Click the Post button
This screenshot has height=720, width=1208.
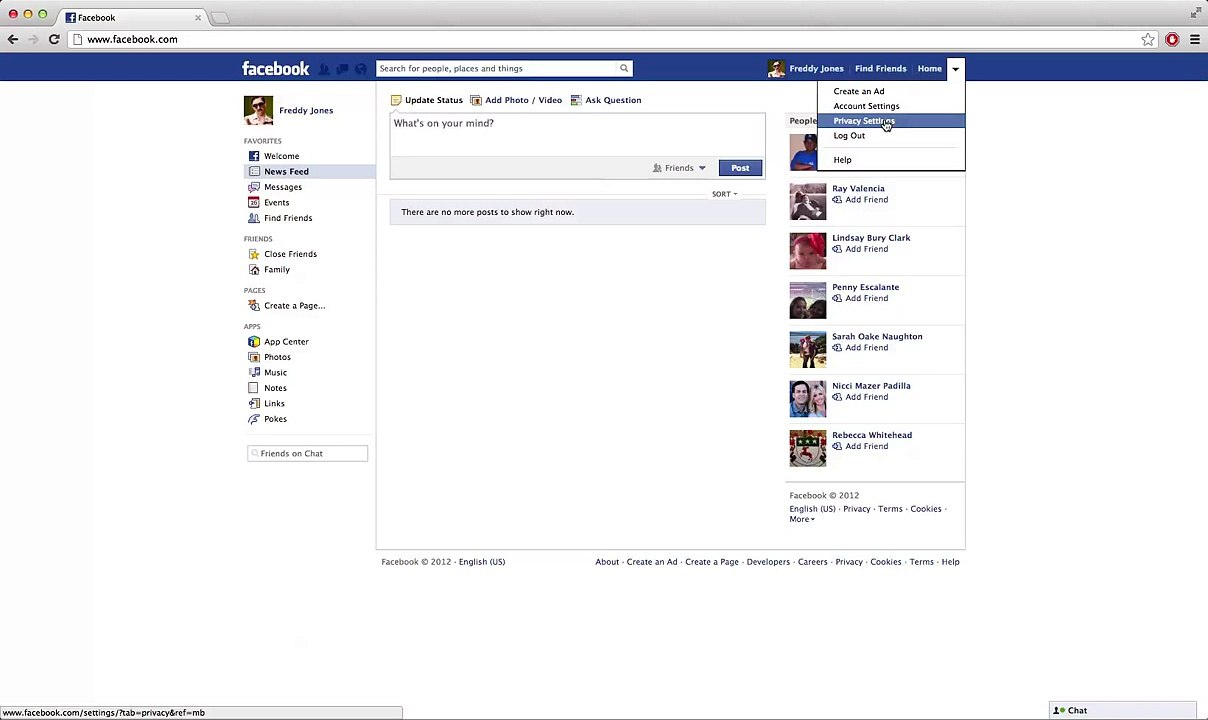pyautogui.click(x=740, y=168)
